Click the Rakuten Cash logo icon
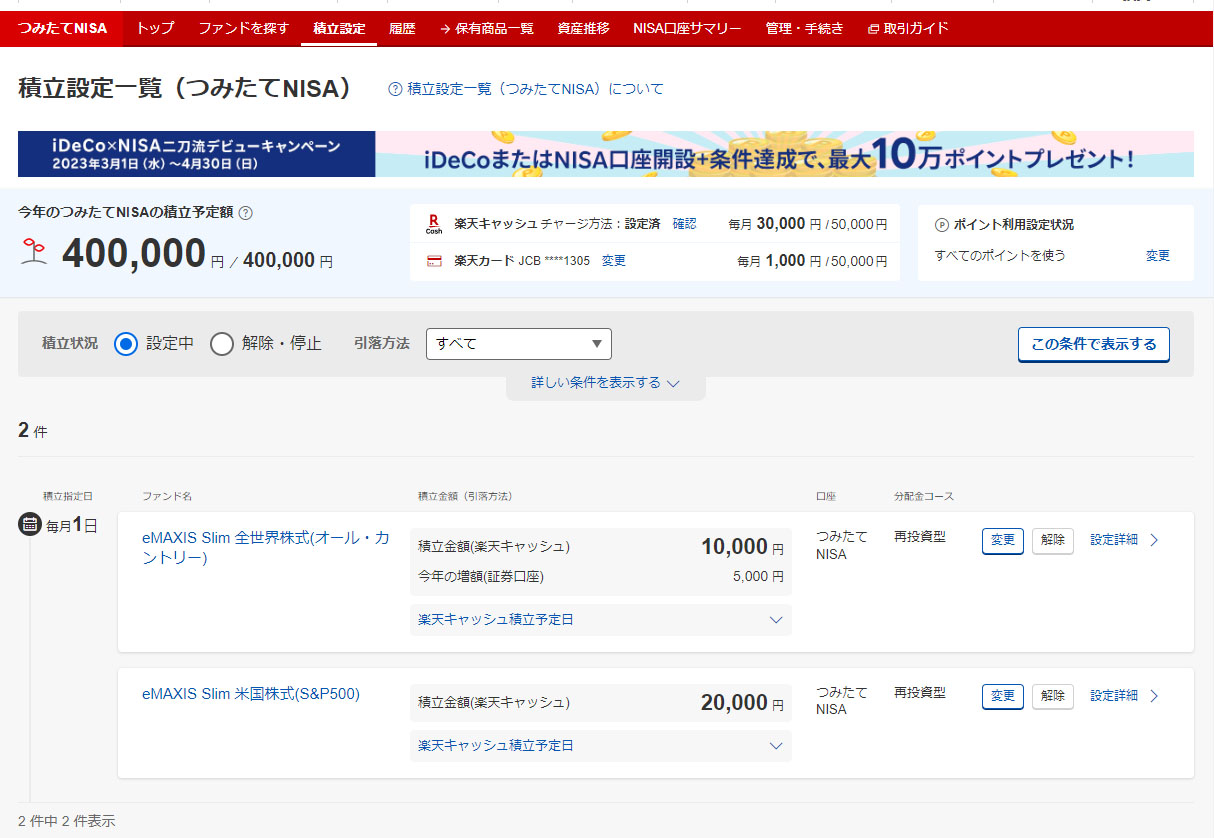Viewport: 1214px width, 838px height. [x=434, y=224]
